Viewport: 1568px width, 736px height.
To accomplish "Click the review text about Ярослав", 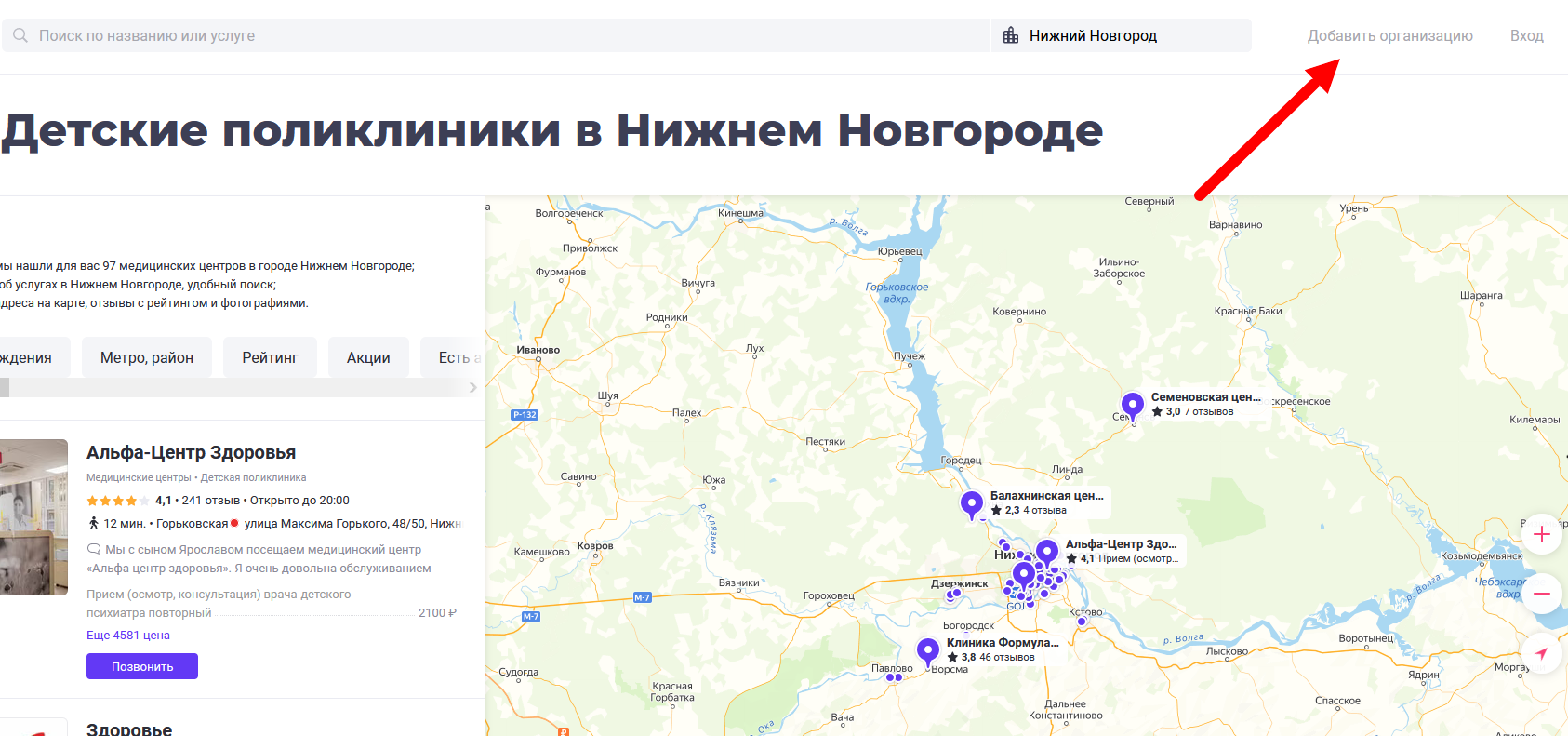I will [x=259, y=559].
